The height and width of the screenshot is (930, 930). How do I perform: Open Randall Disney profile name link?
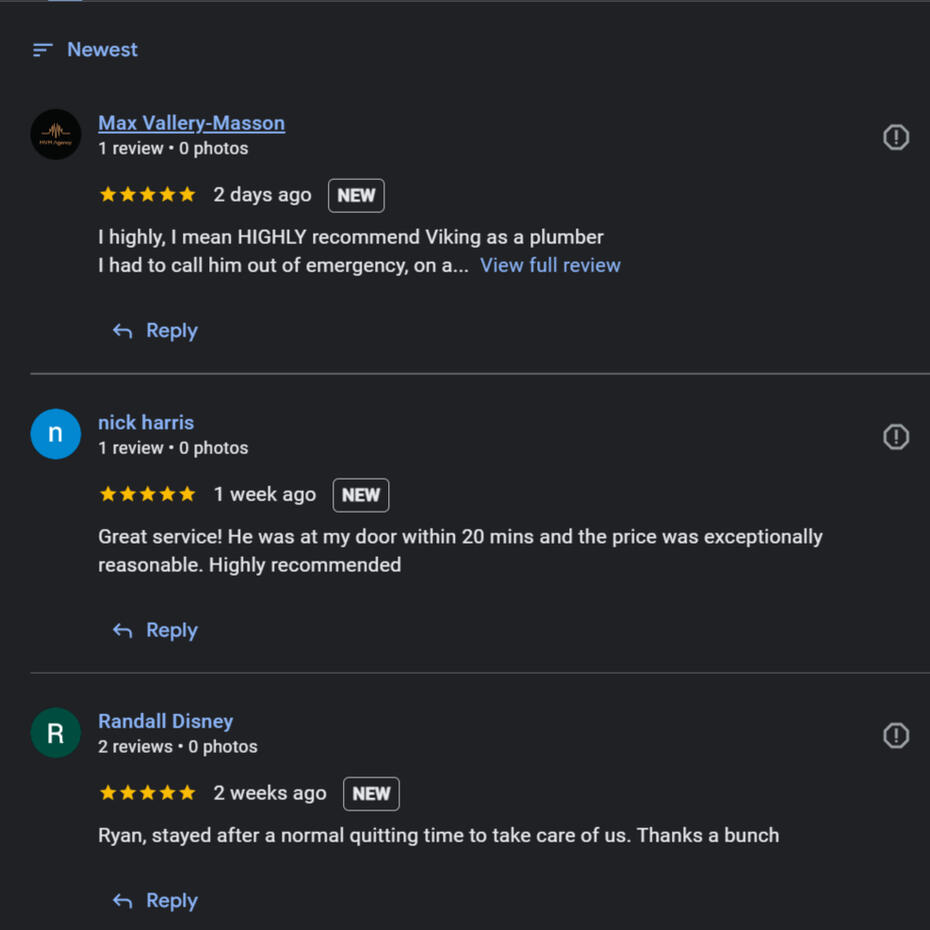[165, 721]
